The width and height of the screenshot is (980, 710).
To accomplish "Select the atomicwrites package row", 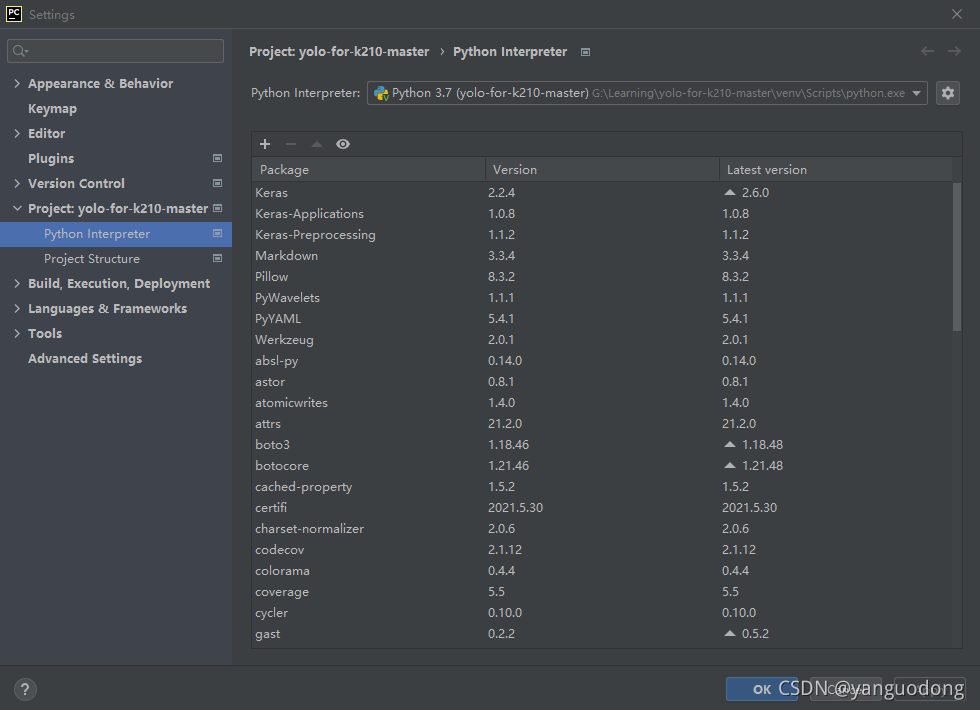I will [602, 402].
